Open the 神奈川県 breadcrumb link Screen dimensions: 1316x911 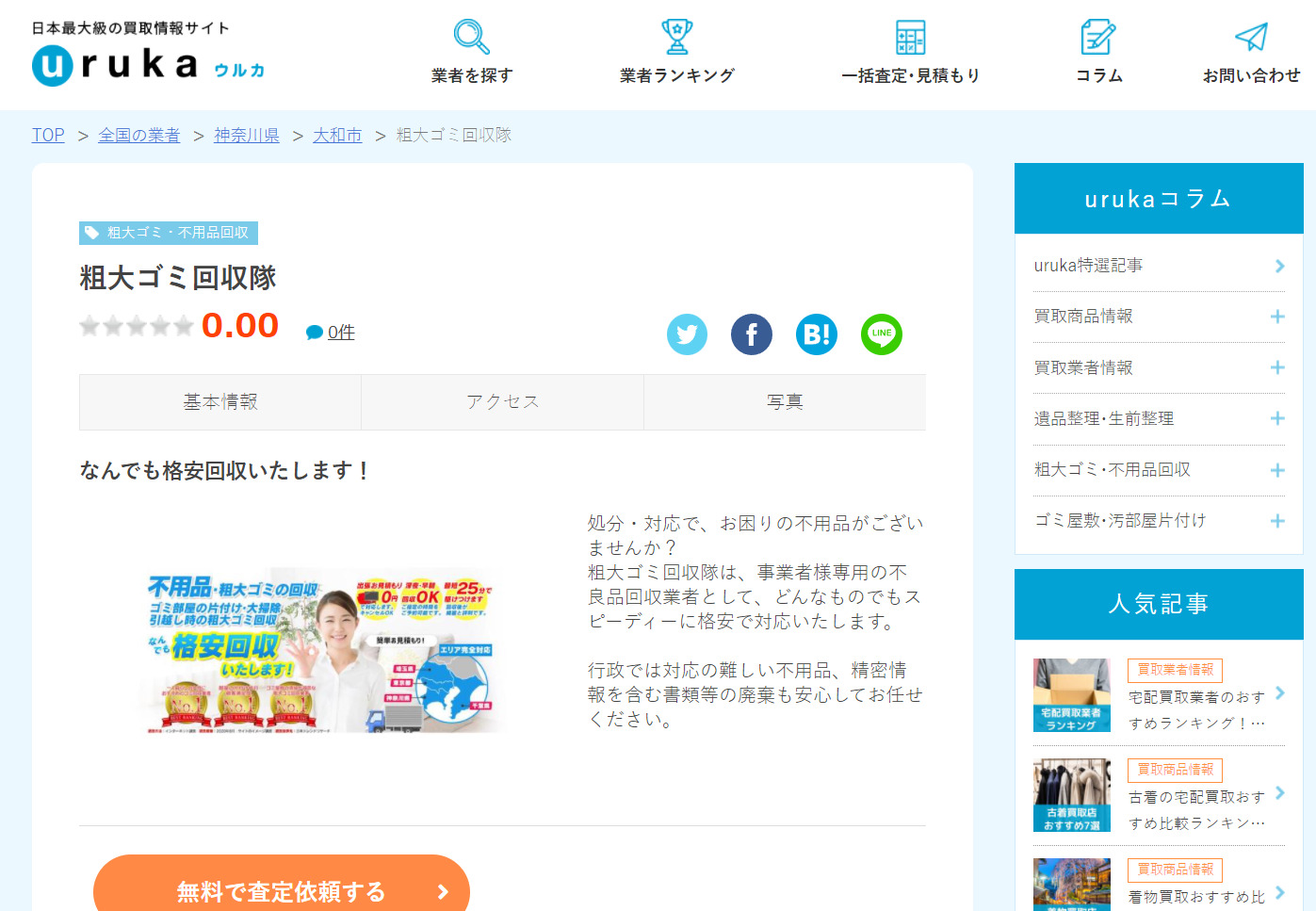coord(247,135)
